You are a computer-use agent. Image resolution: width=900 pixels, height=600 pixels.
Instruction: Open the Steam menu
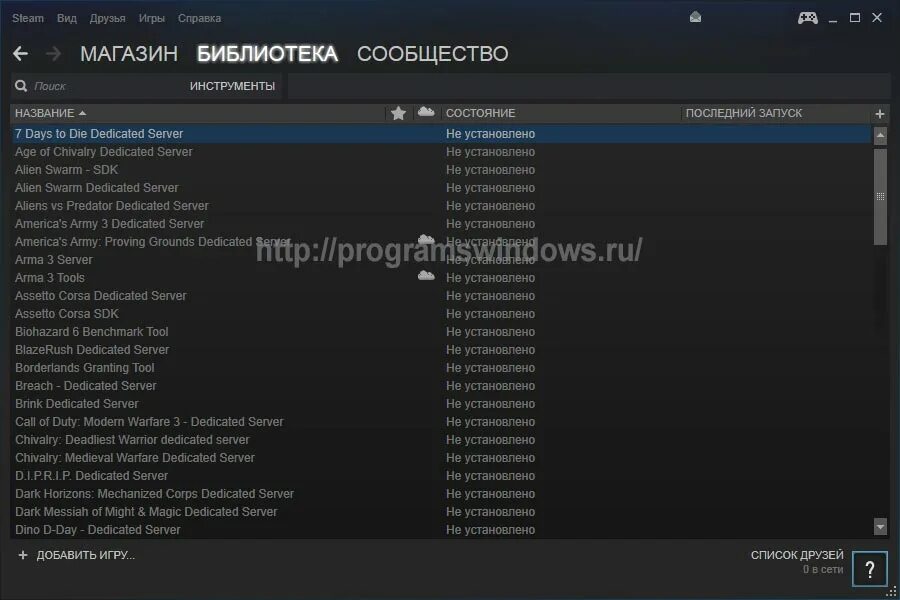pyautogui.click(x=28, y=18)
